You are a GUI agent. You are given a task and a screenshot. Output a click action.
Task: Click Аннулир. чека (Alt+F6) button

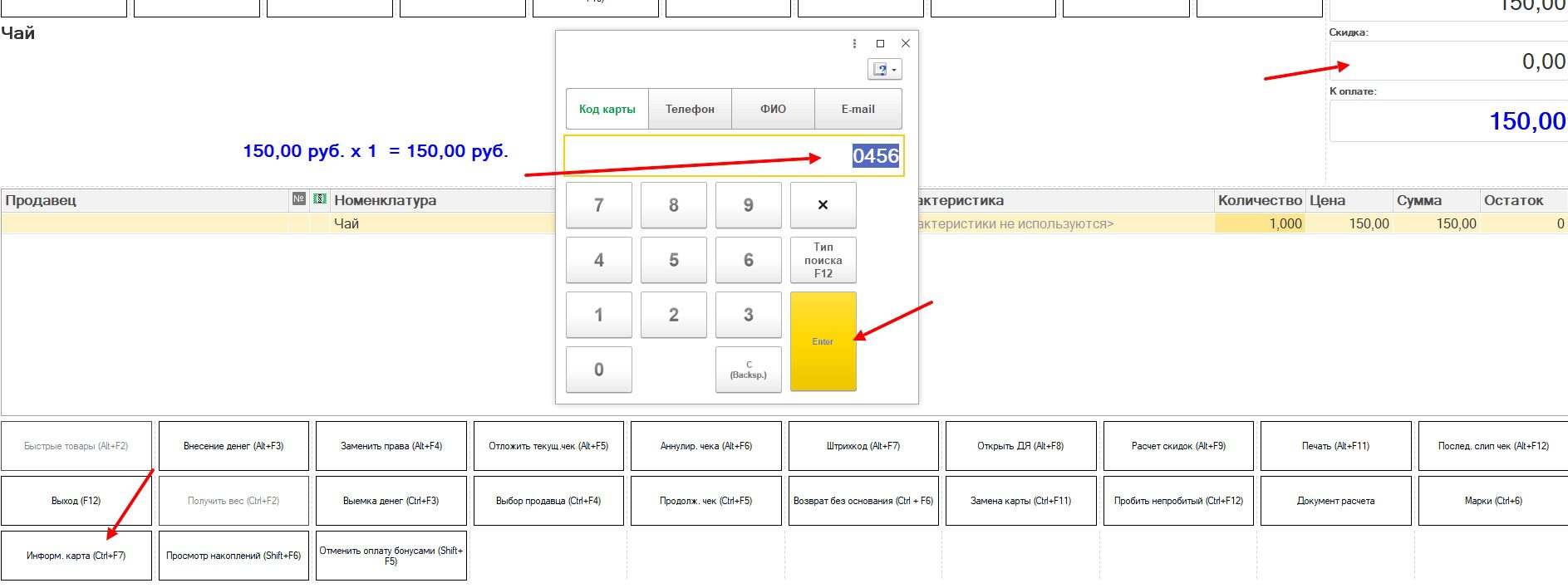pos(705,446)
